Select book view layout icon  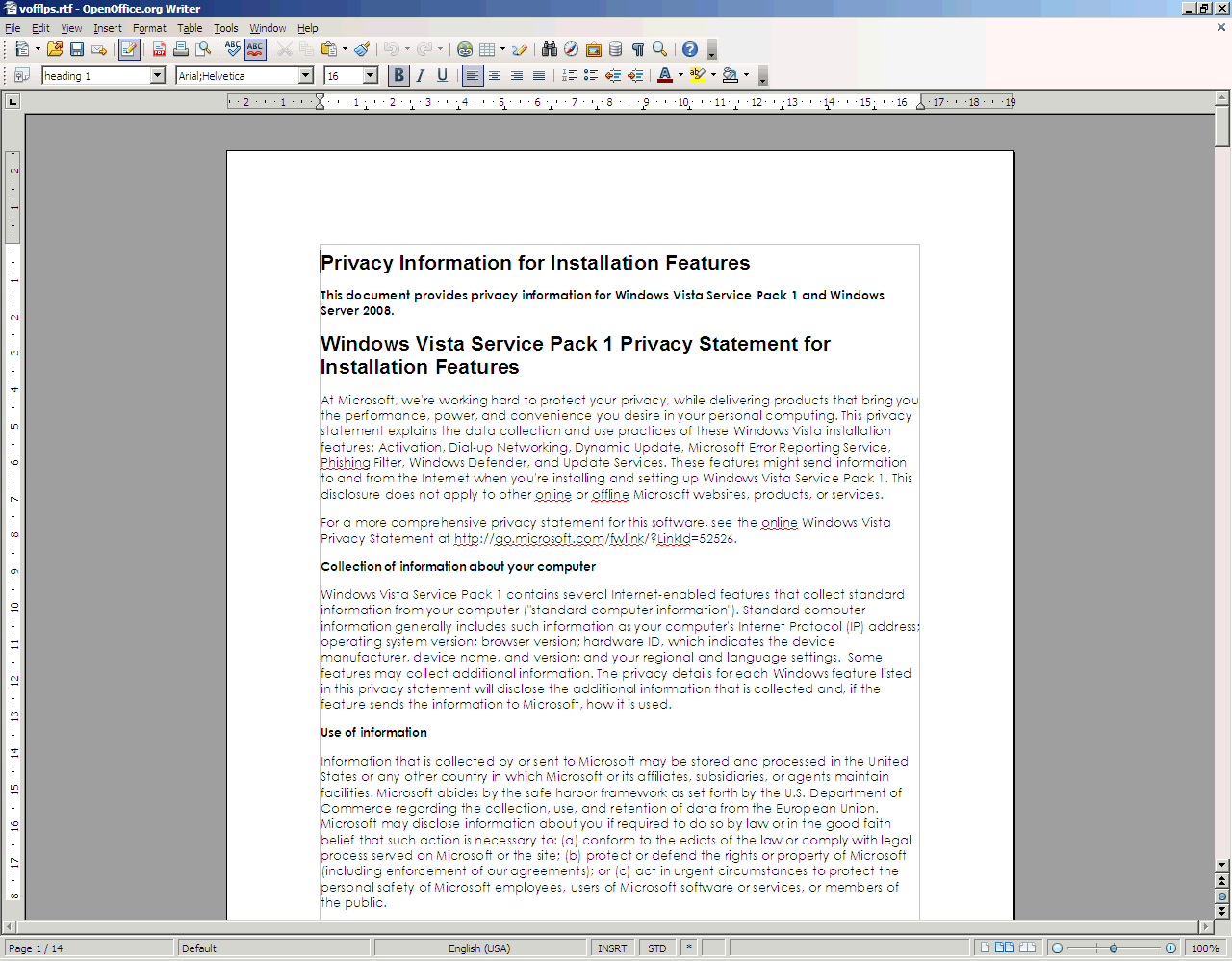pos(1027,948)
